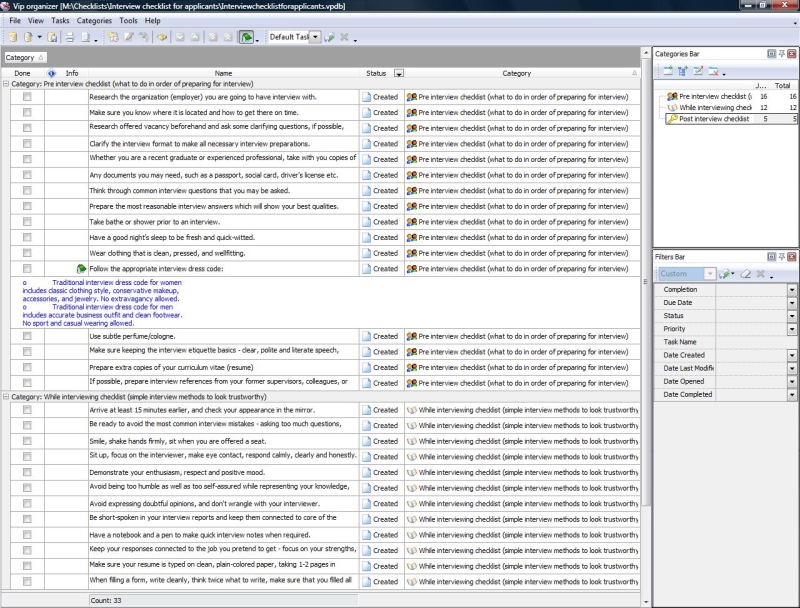Viewport: 800px width, 608px height.
Task: Collapse the Pre interview checklist category group
Action: point(5,85)
